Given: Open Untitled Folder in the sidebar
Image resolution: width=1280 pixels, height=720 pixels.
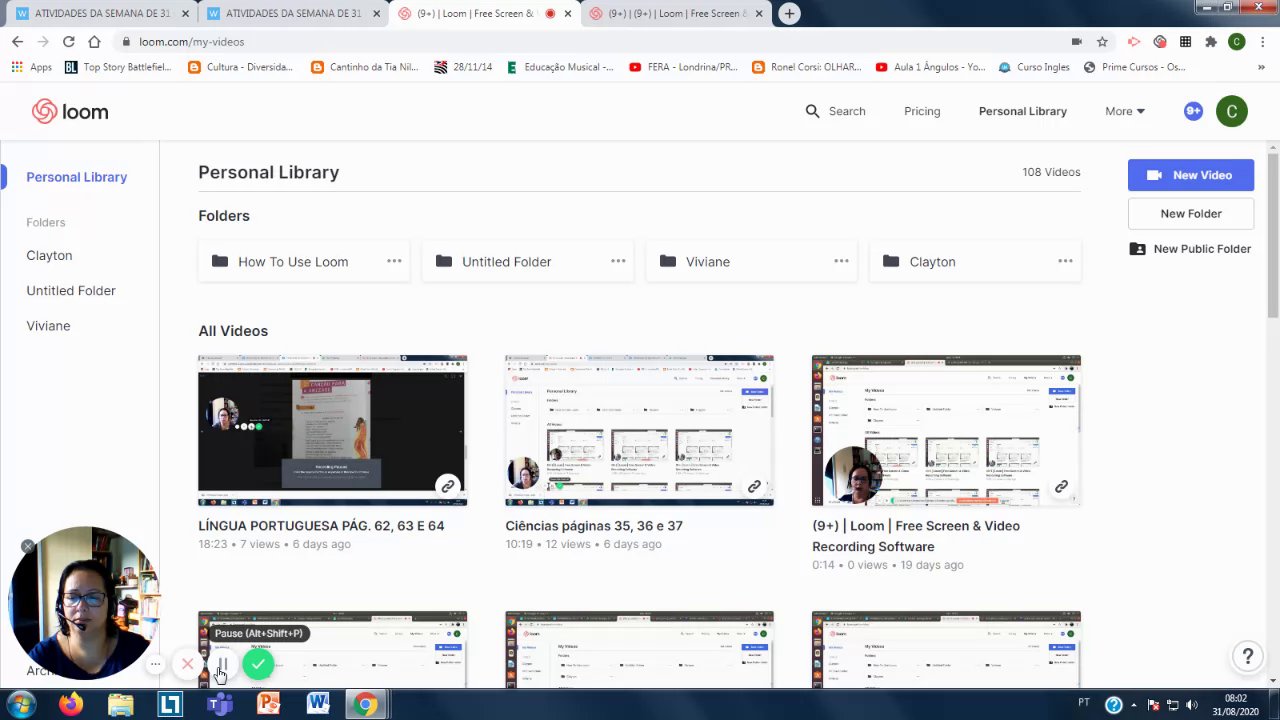Looking at the screenshot, I should (x=71, y=290).
